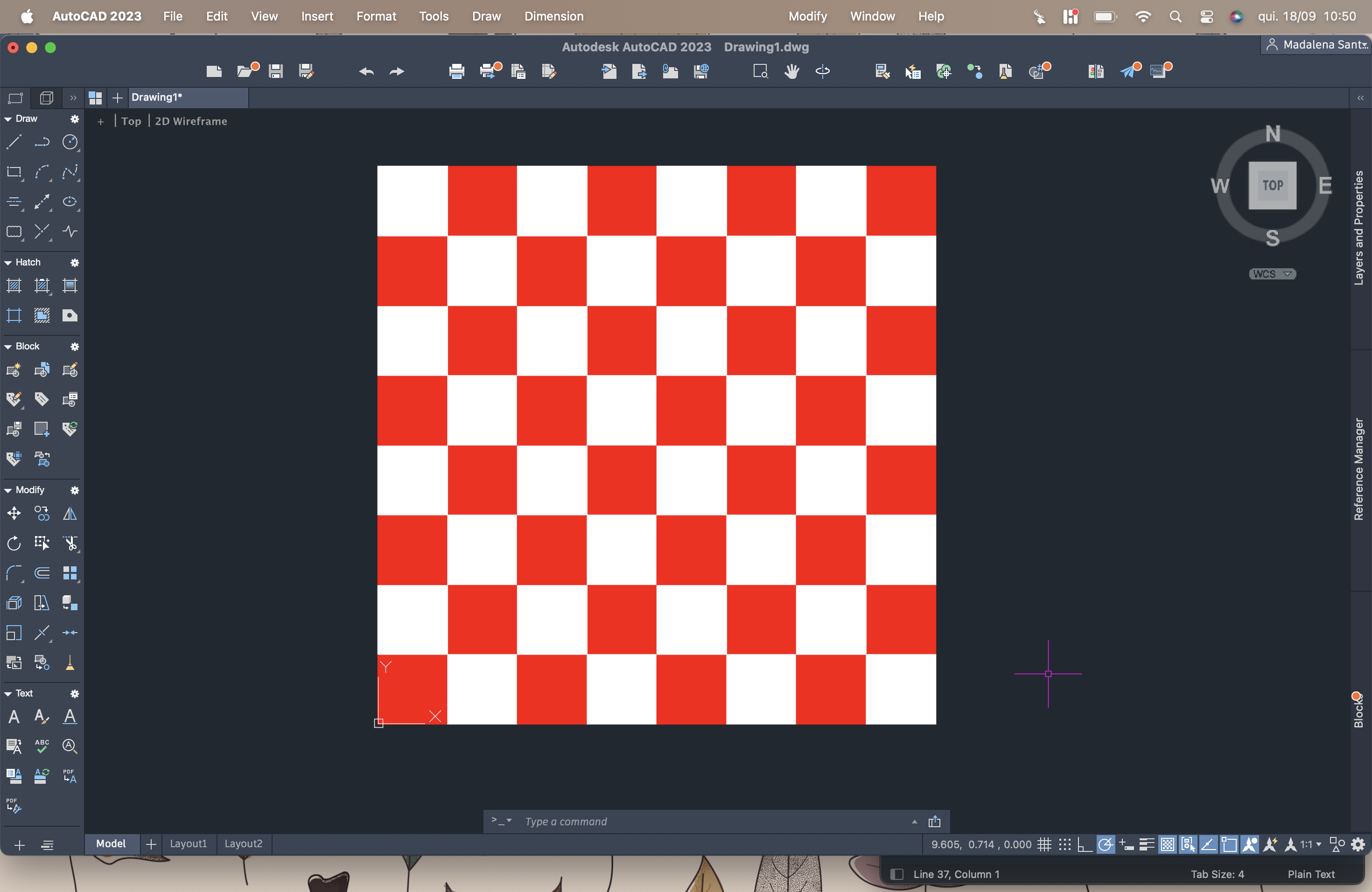Viewport: 1372px width, 892px height.
Task: Select the Rotate tool in Modify panel
Action: [x=14, y=543]
